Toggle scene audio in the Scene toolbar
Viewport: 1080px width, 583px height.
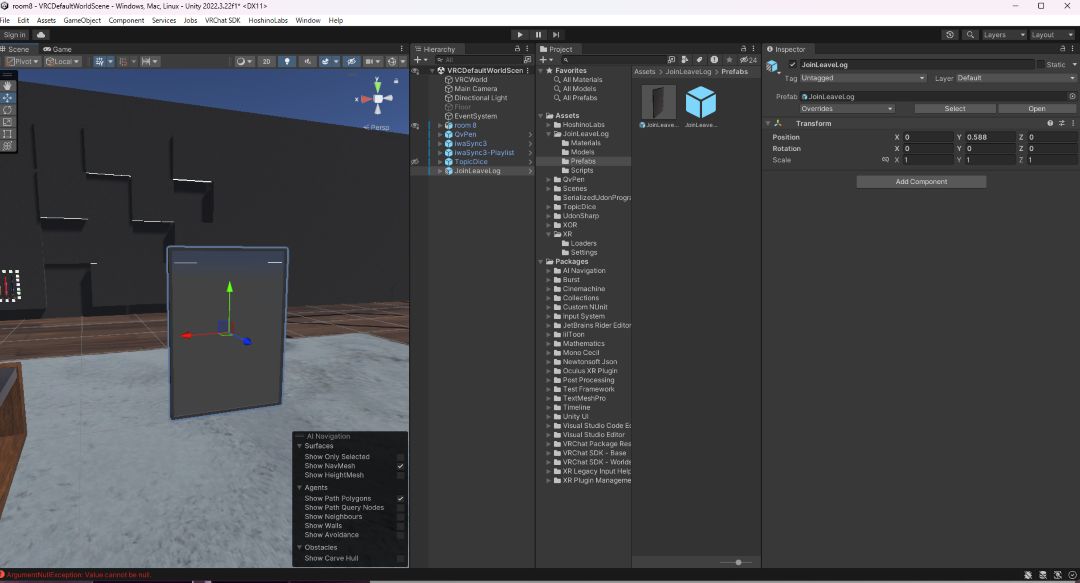coord(306,62)
